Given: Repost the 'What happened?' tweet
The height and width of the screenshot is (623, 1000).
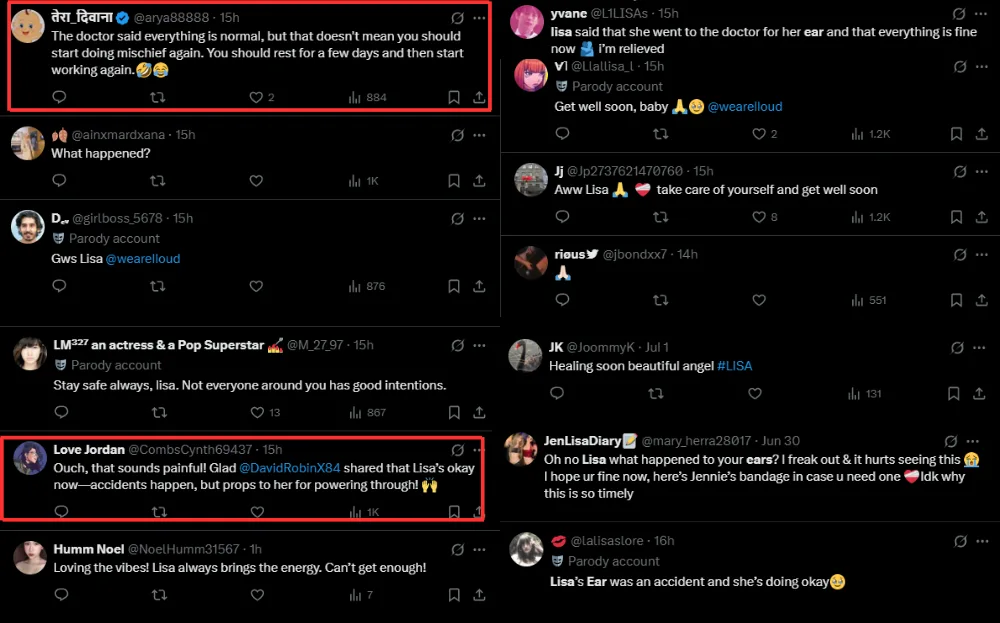Looking at the screenshot, I should (x=157, y=181).
